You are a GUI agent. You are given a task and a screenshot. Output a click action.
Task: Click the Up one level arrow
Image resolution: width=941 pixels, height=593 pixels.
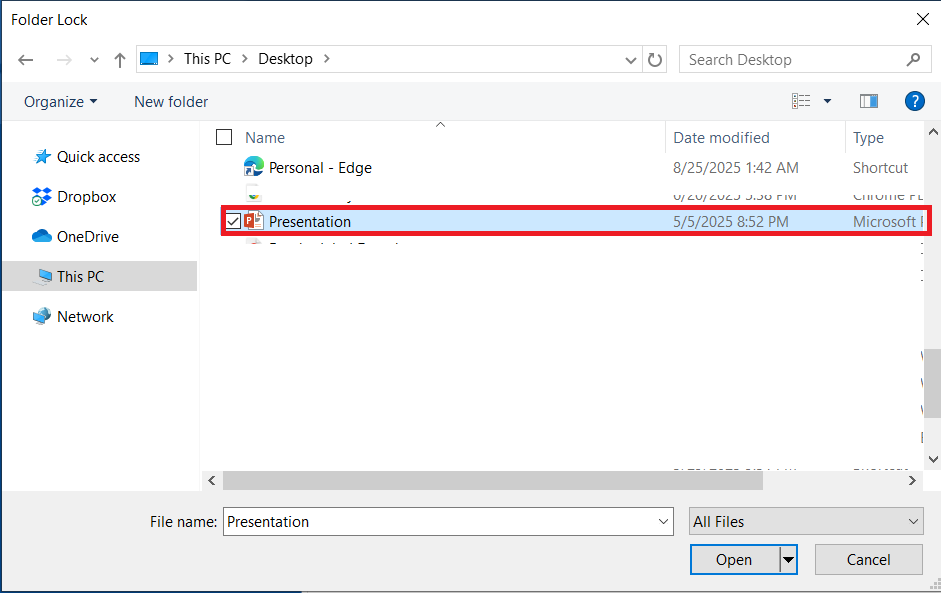120,60
